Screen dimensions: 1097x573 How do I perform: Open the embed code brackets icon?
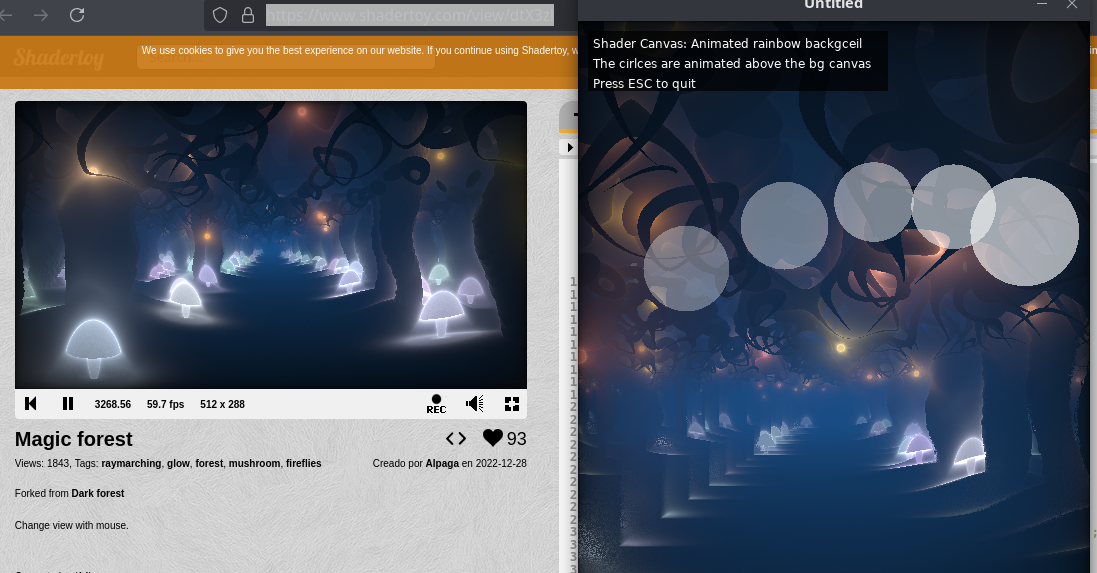coord(456,438)
